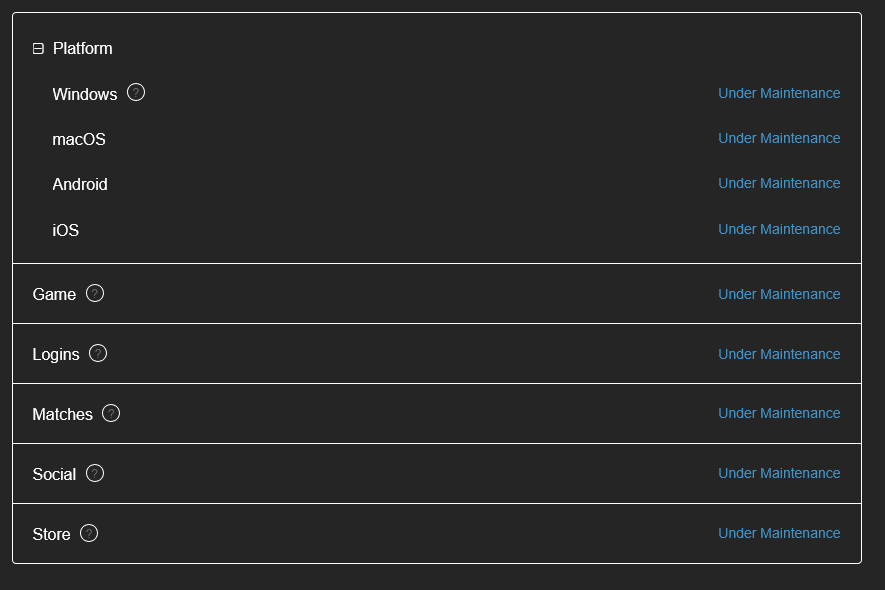Click the help icon next to Store

point(89,533)
